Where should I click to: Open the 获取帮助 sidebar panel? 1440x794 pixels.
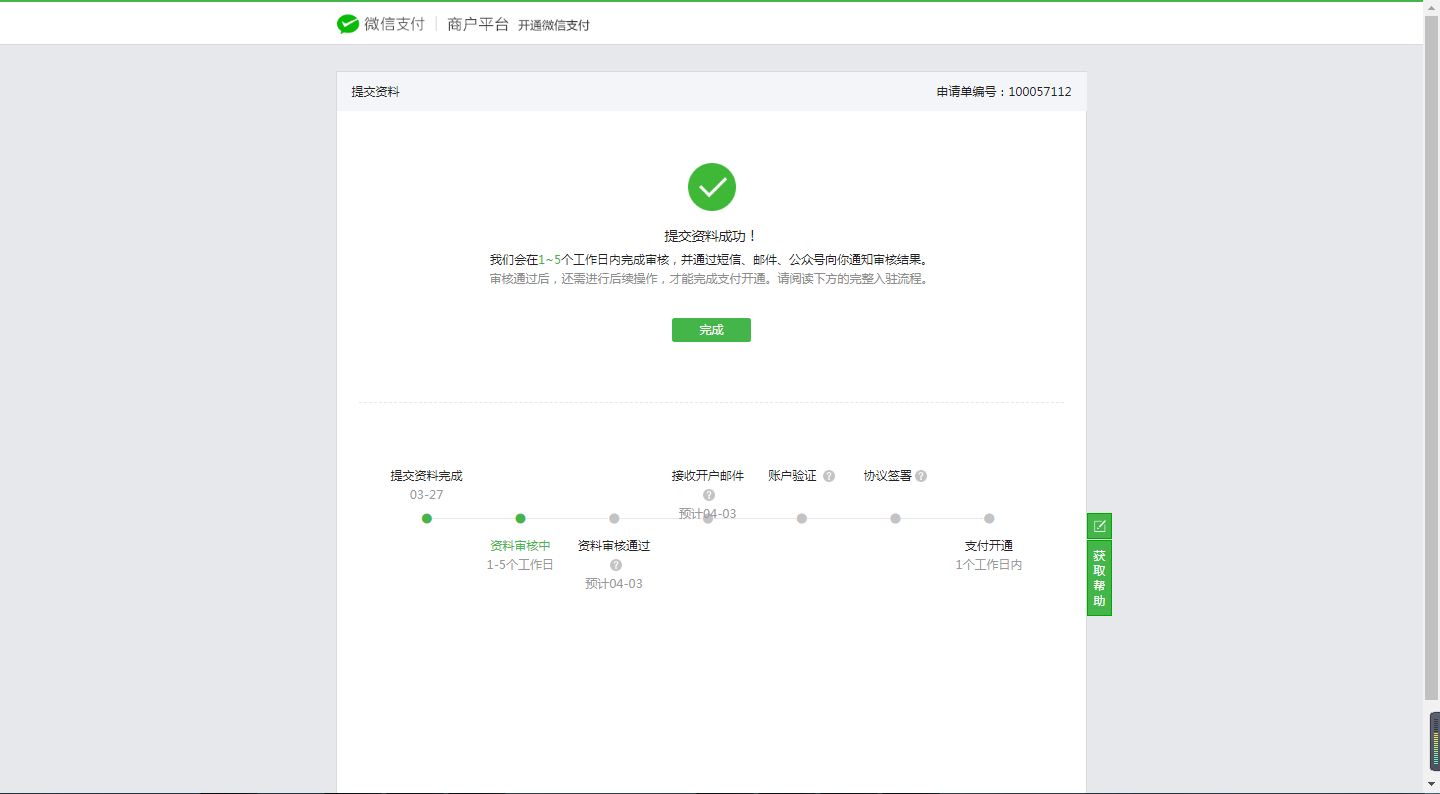tap(1099, 574)
